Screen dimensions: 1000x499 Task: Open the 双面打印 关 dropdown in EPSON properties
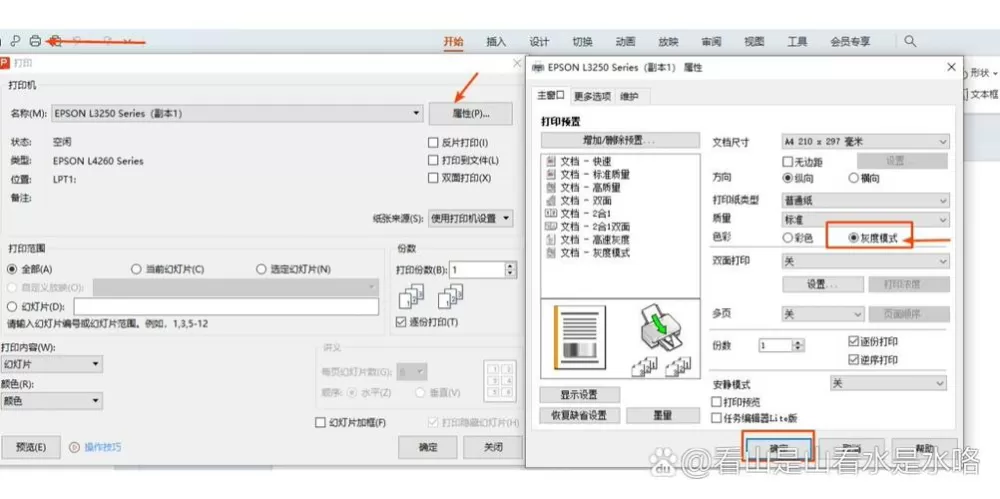point(865,261)
